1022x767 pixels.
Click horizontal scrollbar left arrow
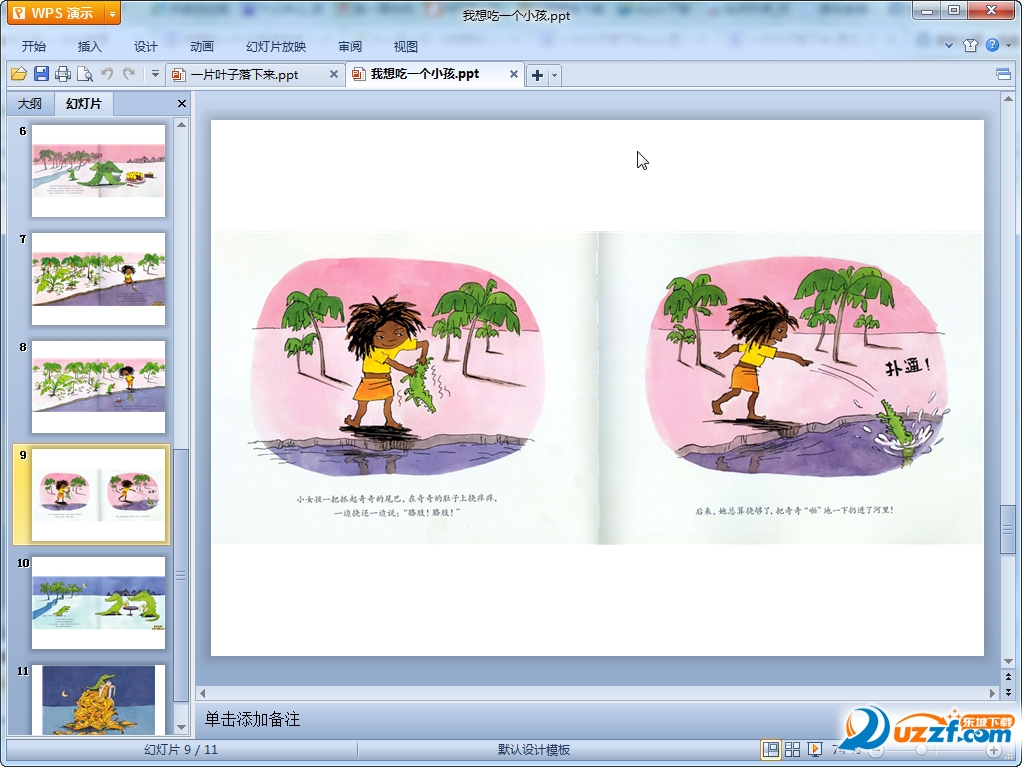click(x=203, y=693)
